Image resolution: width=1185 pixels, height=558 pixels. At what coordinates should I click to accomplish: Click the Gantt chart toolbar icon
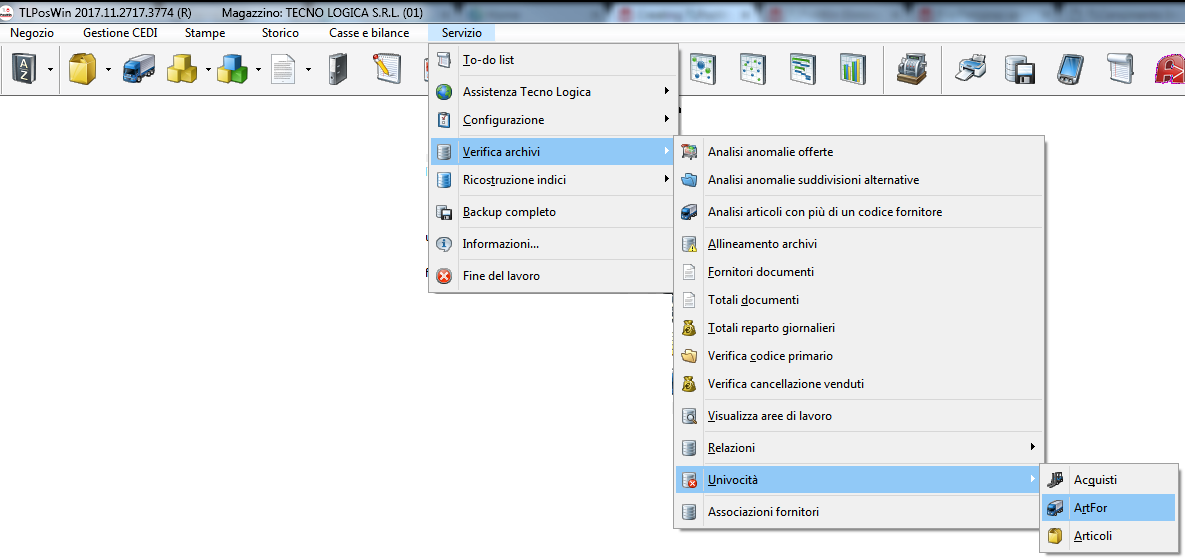tap(802, 69)
